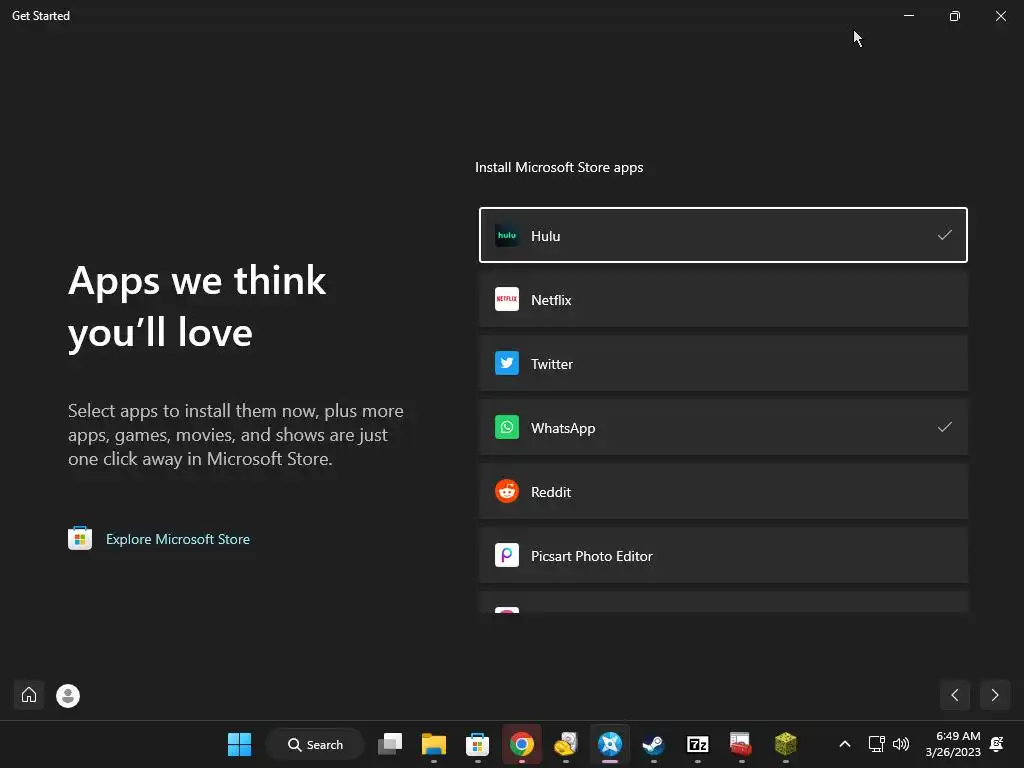The width and height of the screenshot is (1024, 768).
Task: Open Steam from the taskbar
Action: [654, 744]
